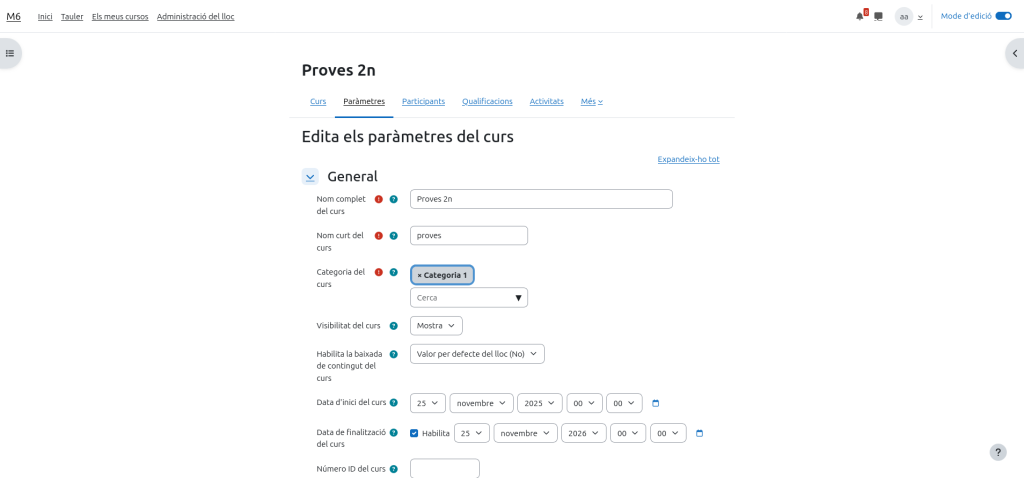Click the floating help question mark button
Image resolution: width=1024 pixels, height=478 pixels.
(x=998, y=452)
